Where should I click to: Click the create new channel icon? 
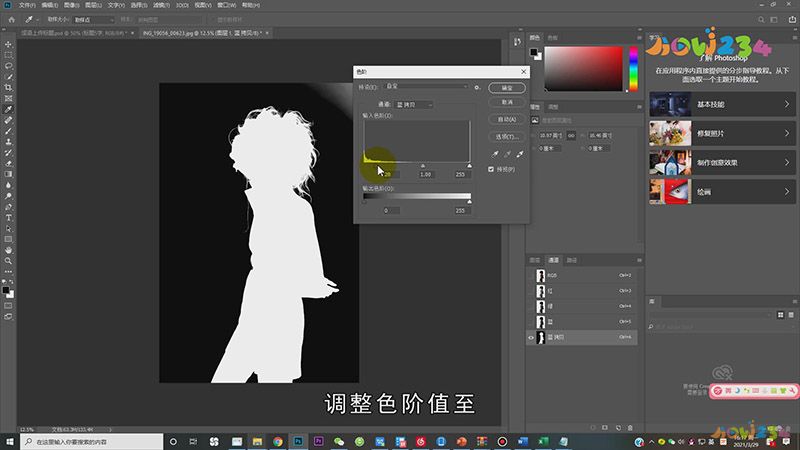click(x=618, y=428)
